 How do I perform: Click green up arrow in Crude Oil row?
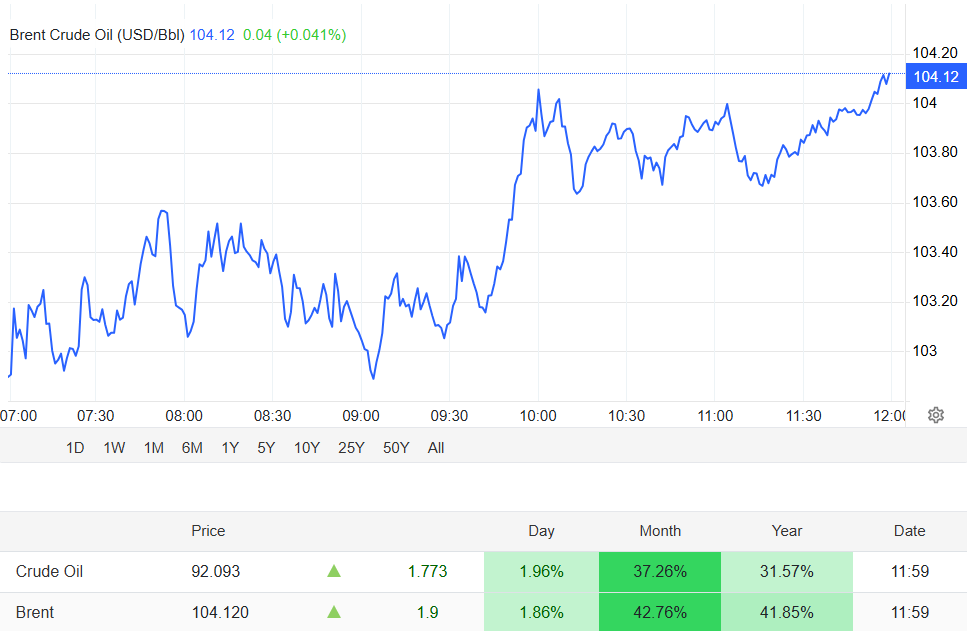coord(334,571)
